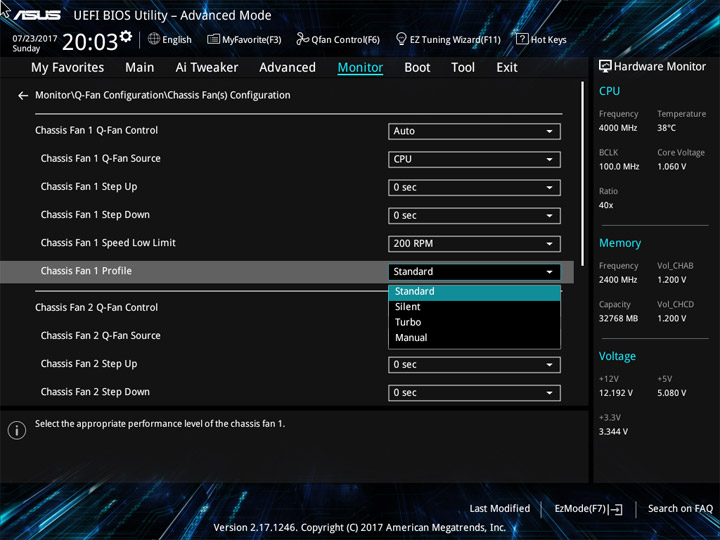Click the clock settings gear icon
The height and width of the screenshot is (540, 720).
[126, 36]
